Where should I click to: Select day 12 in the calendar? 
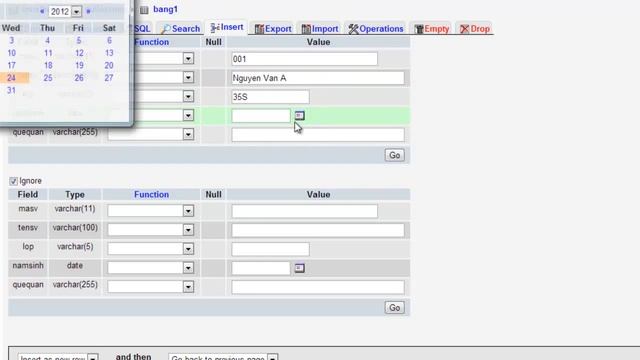79,53
